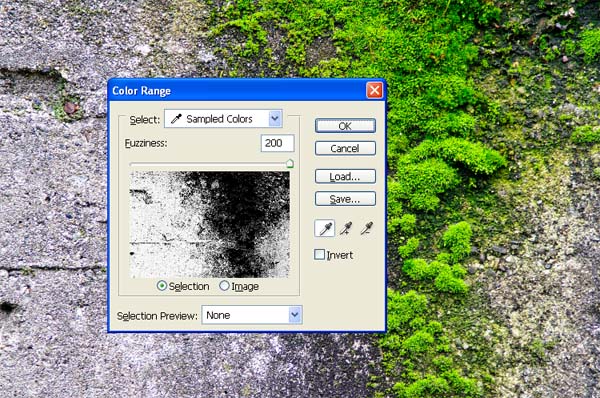The image size is (600, 398).
Task: Click the Save... button
Action: [x=345, y=199]
